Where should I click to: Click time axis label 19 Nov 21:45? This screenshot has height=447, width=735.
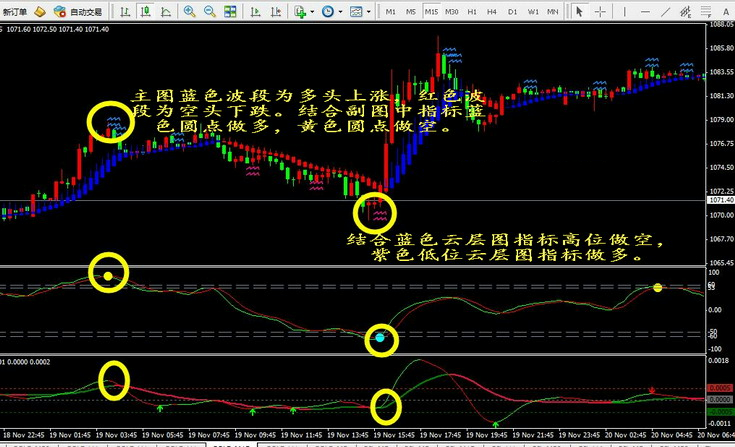pyautogui.click(x=533, y=435)
